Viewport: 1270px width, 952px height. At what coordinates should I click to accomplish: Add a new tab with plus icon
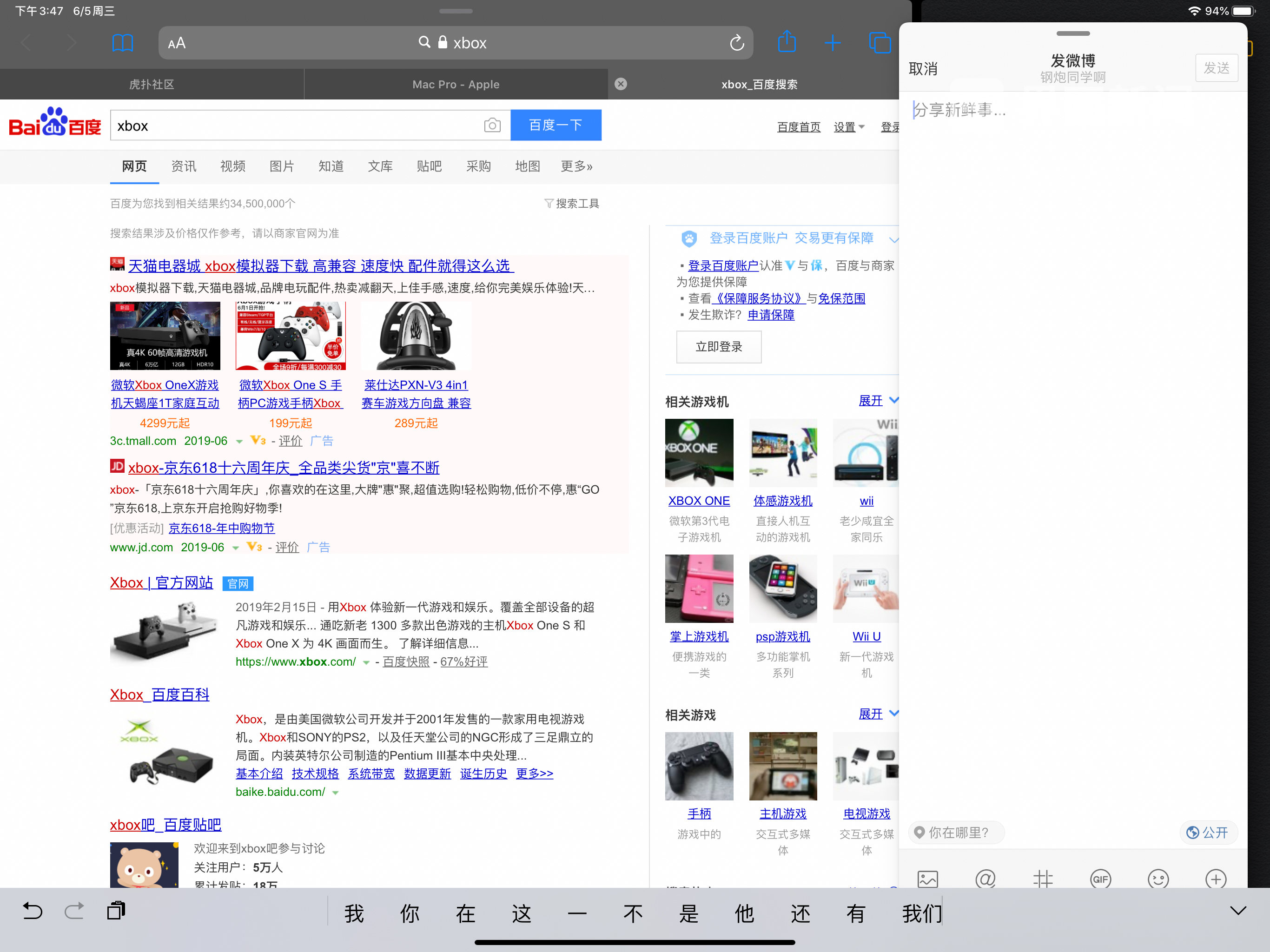pos(832,43)
